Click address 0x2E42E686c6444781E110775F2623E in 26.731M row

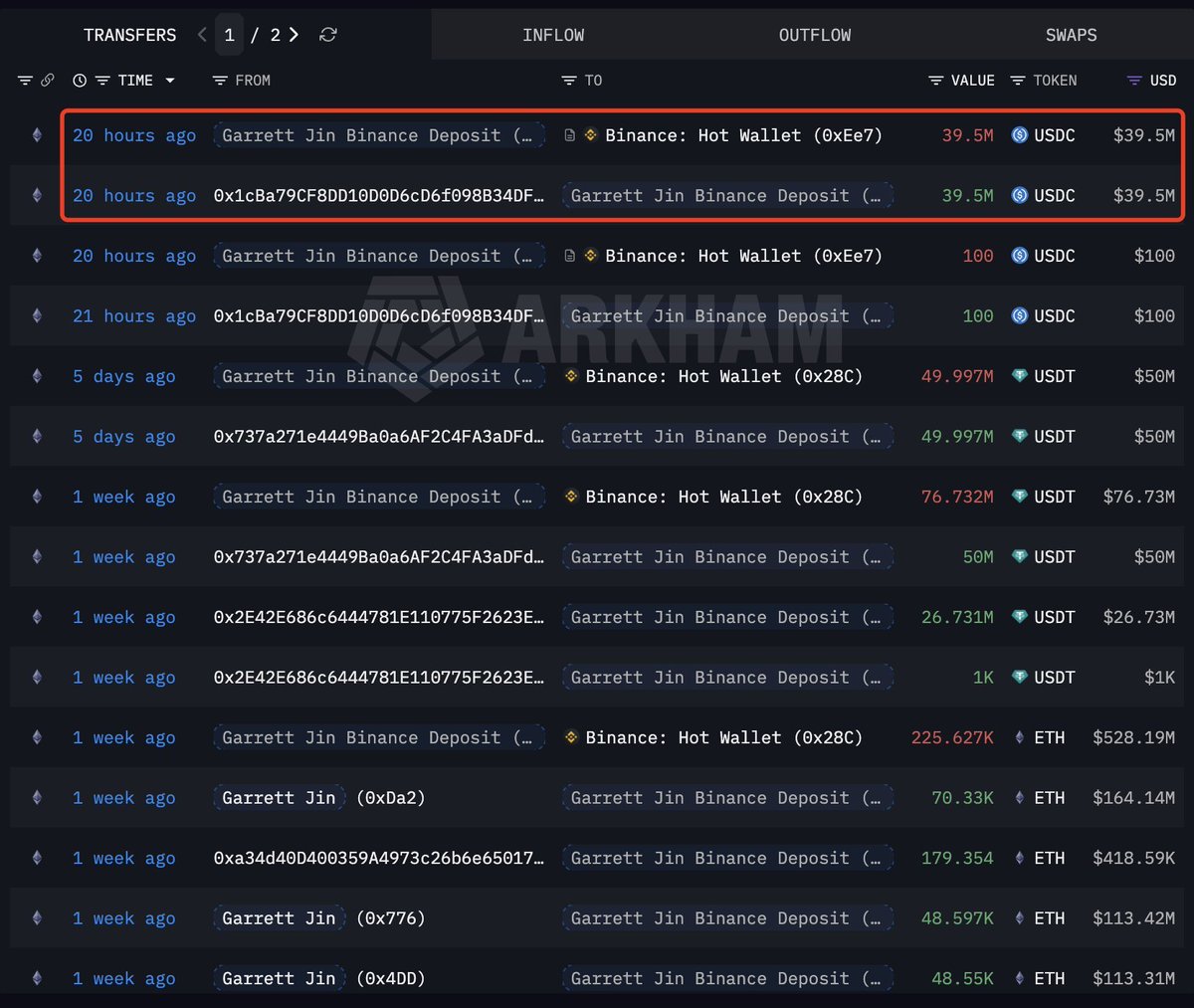(x=379, y=617)
